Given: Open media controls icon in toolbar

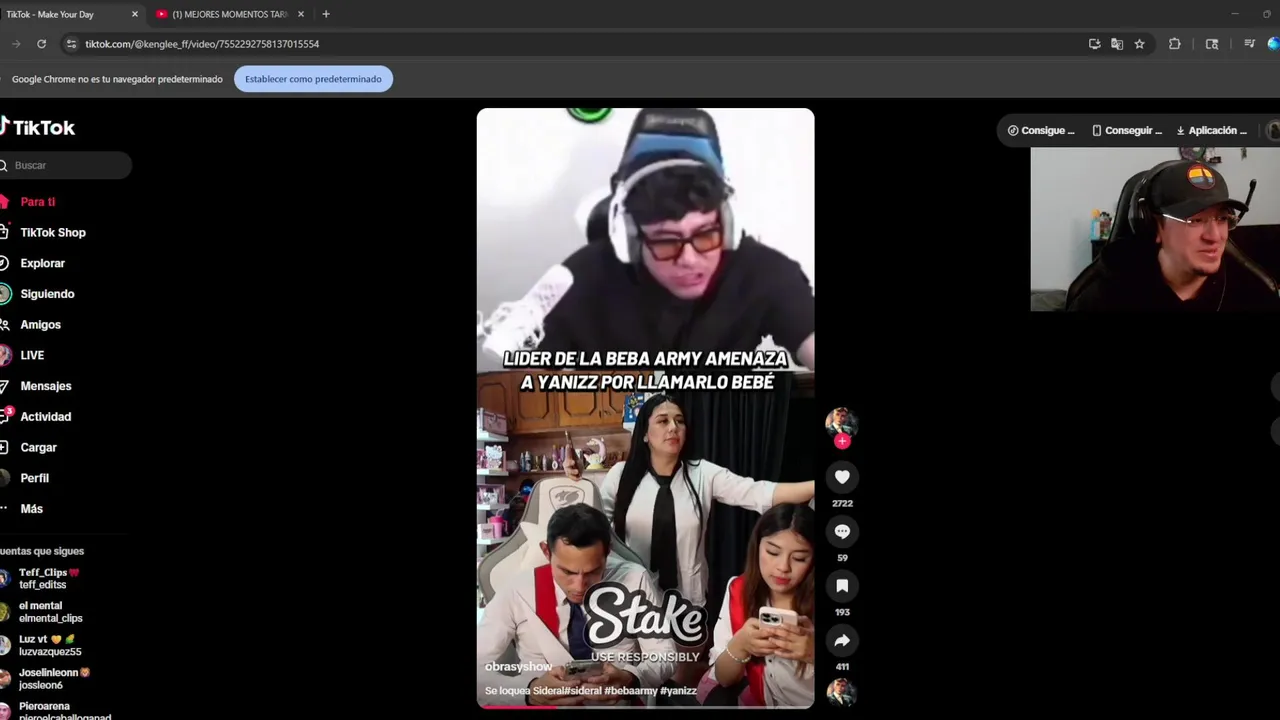Looking at the screenshot, I should coord(1249,44).
